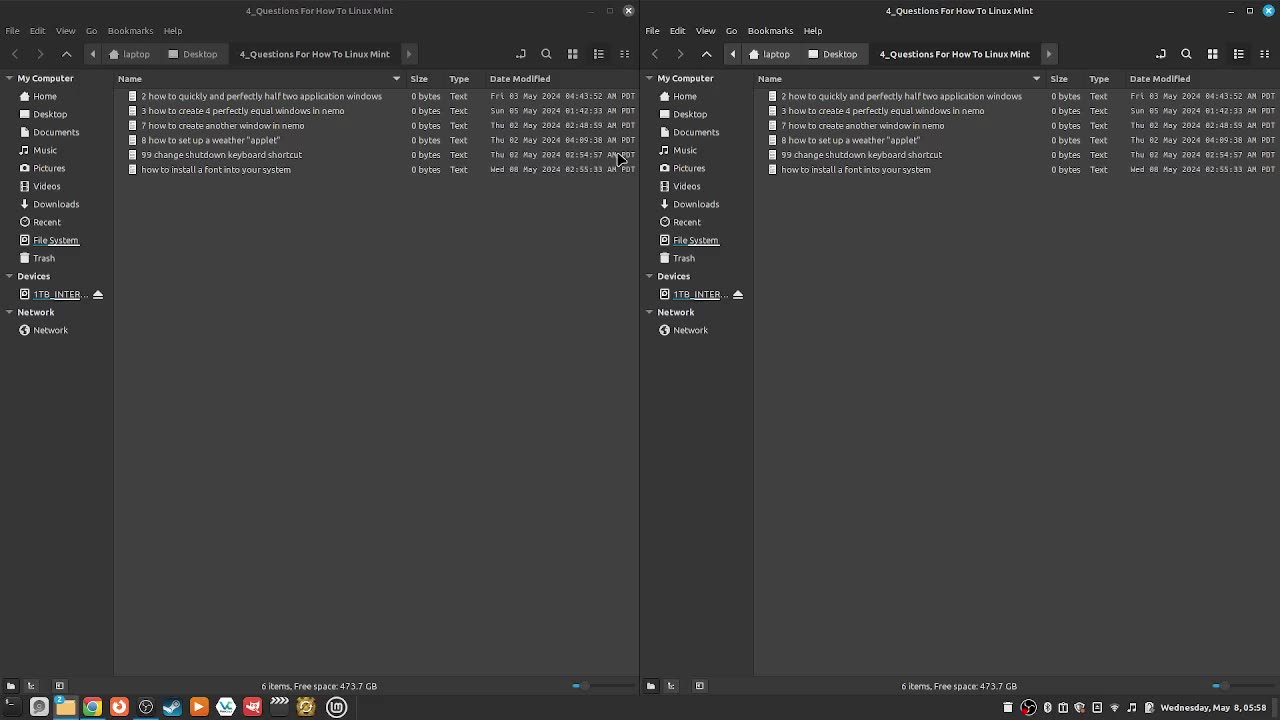Switch right window to compact view
The image size is (1280, 720).
tap(1265, 54)
